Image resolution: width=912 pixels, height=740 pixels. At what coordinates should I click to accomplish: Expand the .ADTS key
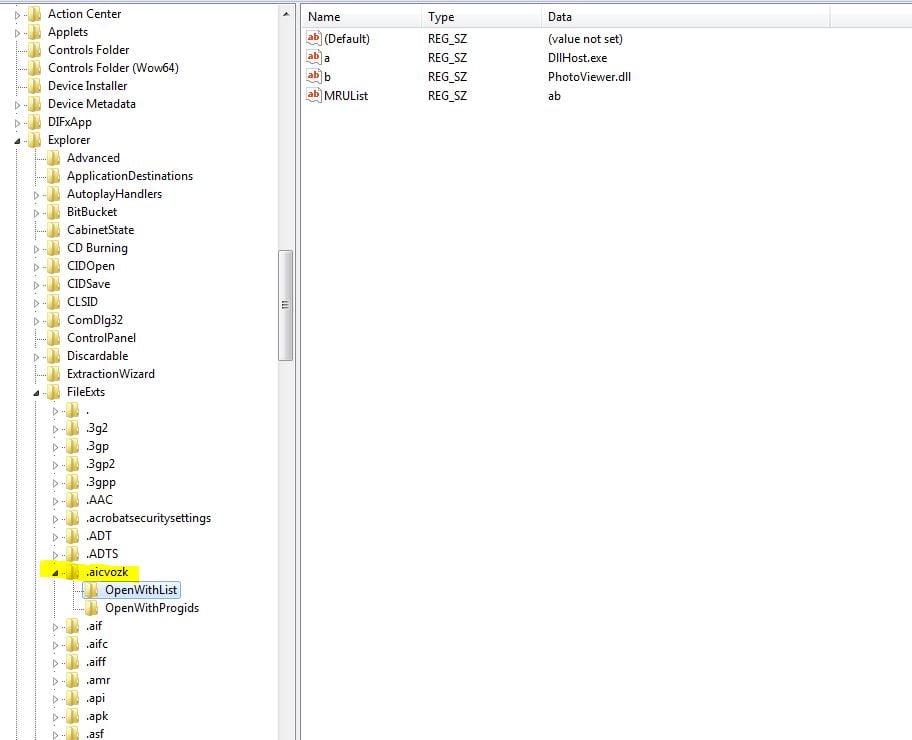55,555
